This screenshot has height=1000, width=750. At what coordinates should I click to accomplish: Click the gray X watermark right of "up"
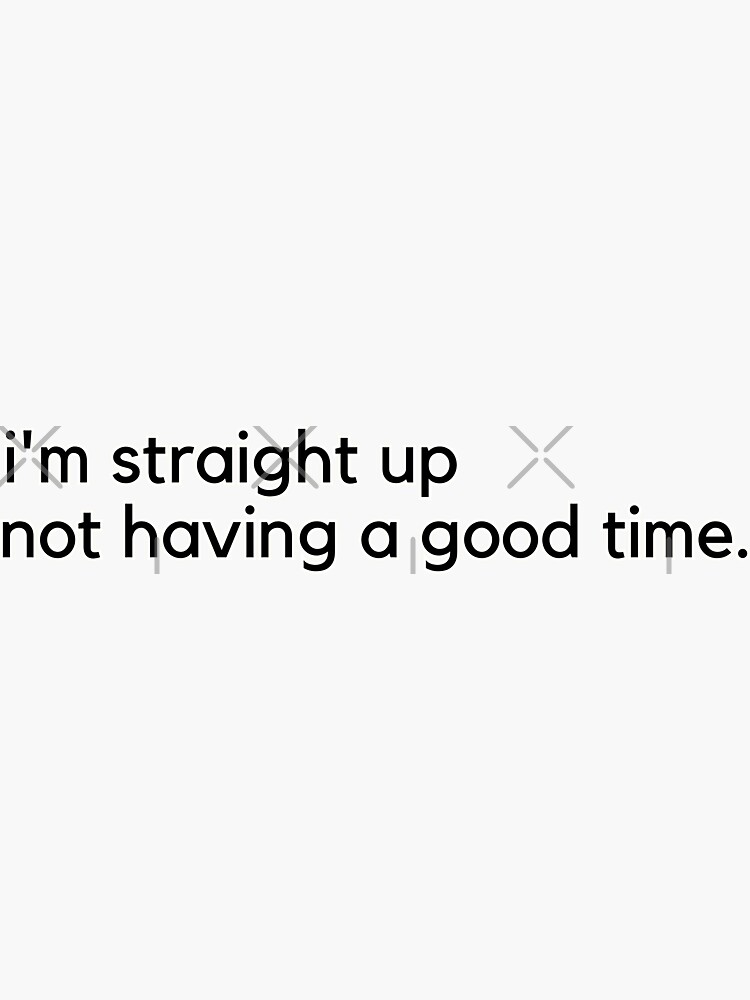(541, 457)
